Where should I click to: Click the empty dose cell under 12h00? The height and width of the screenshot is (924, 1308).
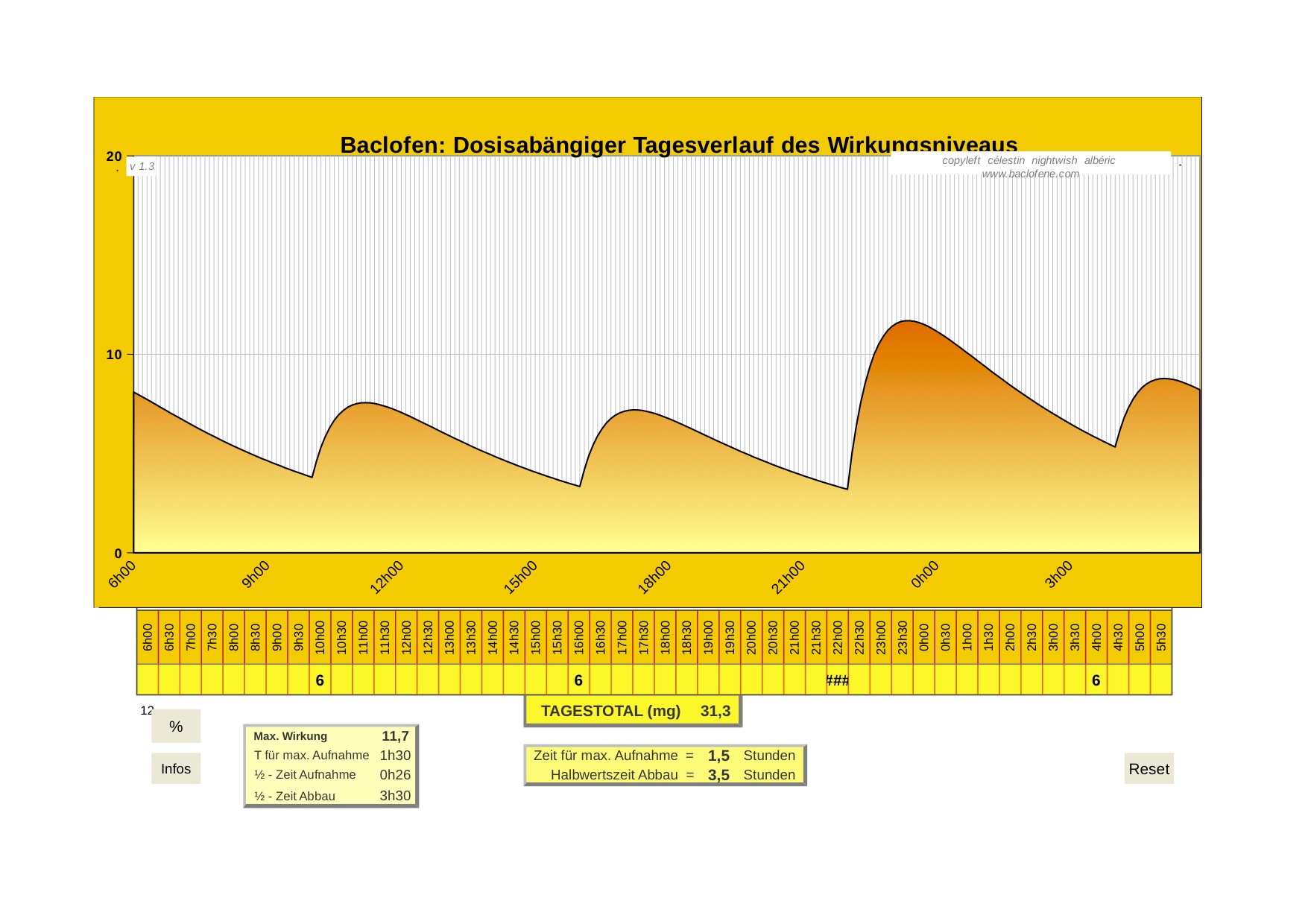tap(406, 680)
